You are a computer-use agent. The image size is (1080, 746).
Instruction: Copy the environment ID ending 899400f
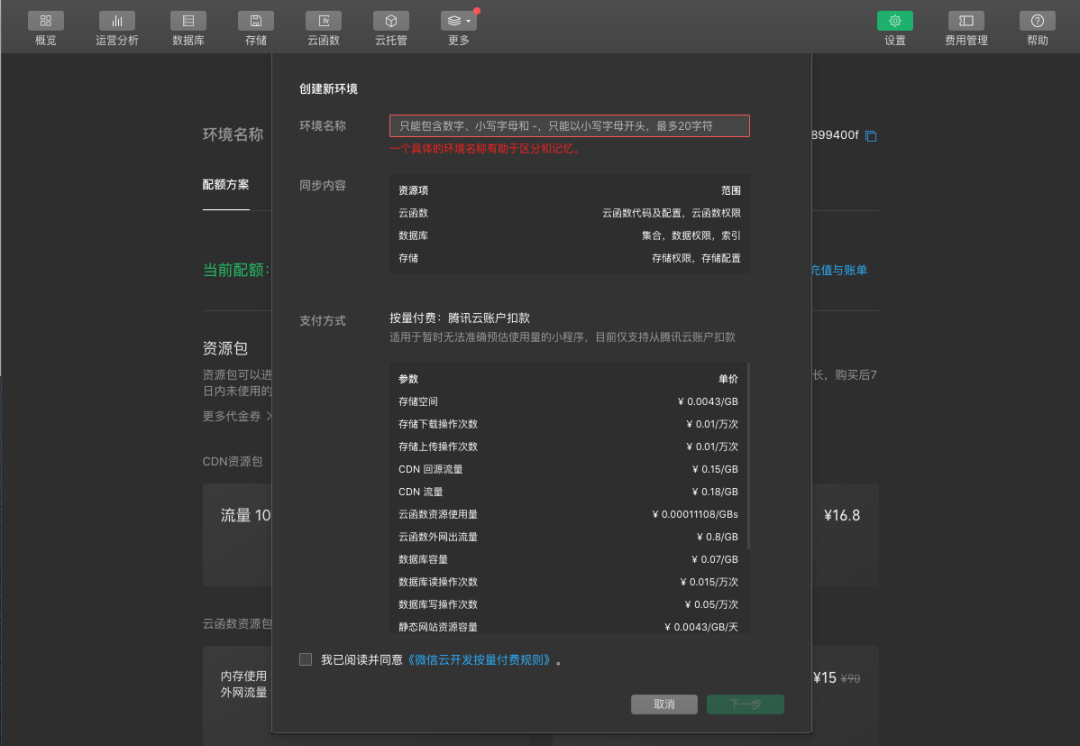(871, 136)
